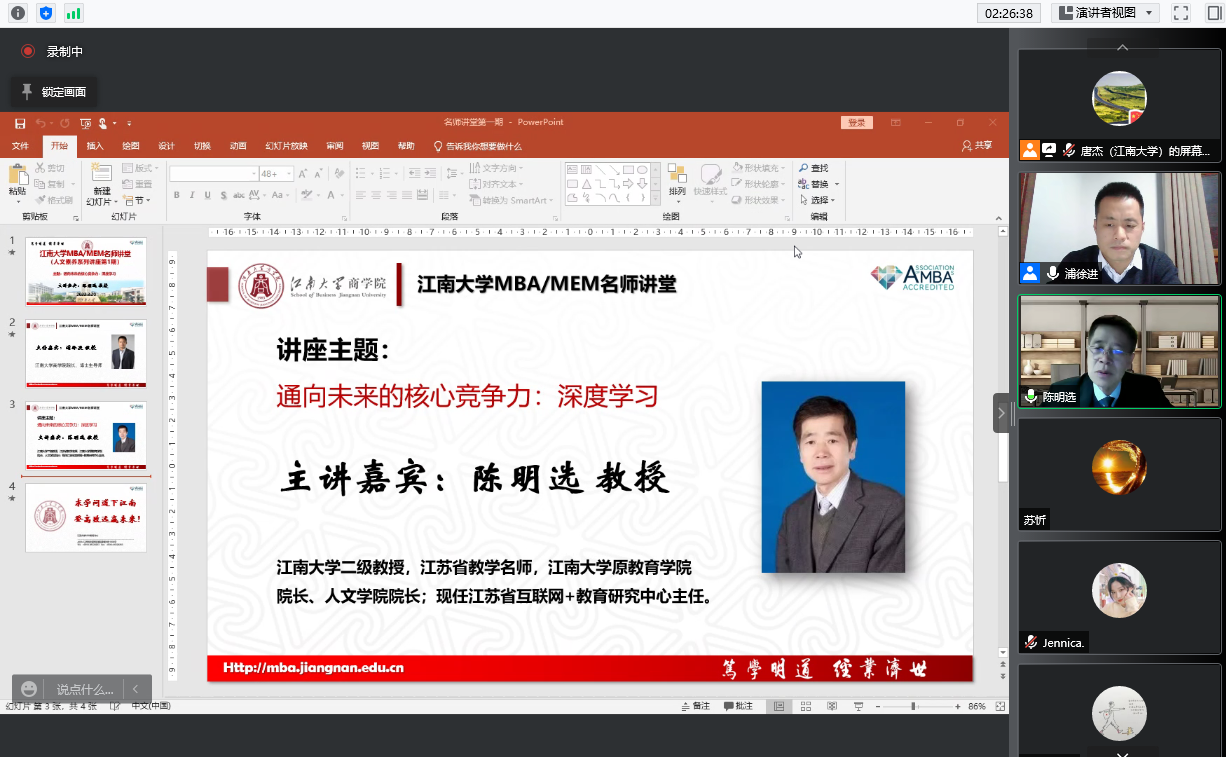Click the 查找 find button

814,168
